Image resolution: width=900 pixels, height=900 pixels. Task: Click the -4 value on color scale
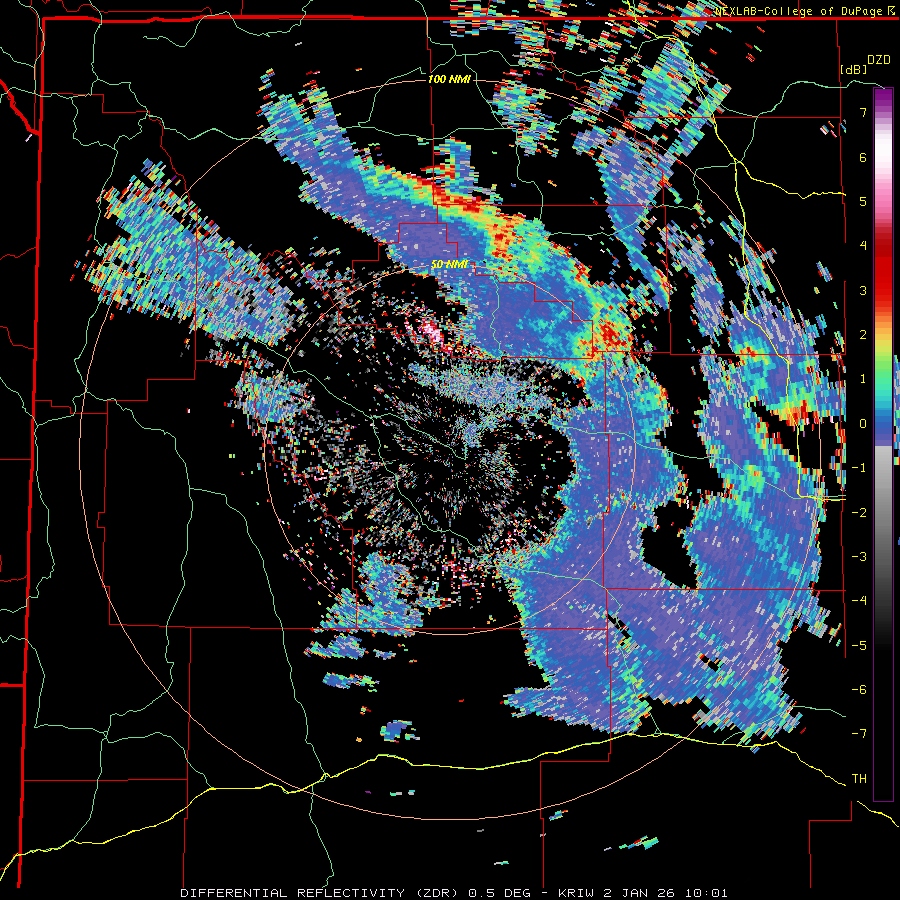[x=859, y=600]
